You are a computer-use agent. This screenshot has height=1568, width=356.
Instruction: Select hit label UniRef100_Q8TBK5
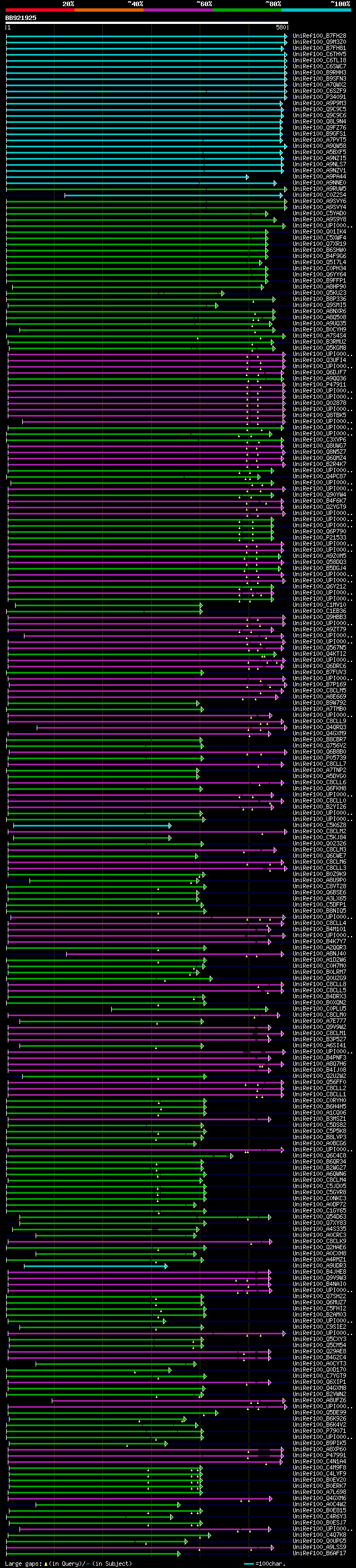point(319,415)
